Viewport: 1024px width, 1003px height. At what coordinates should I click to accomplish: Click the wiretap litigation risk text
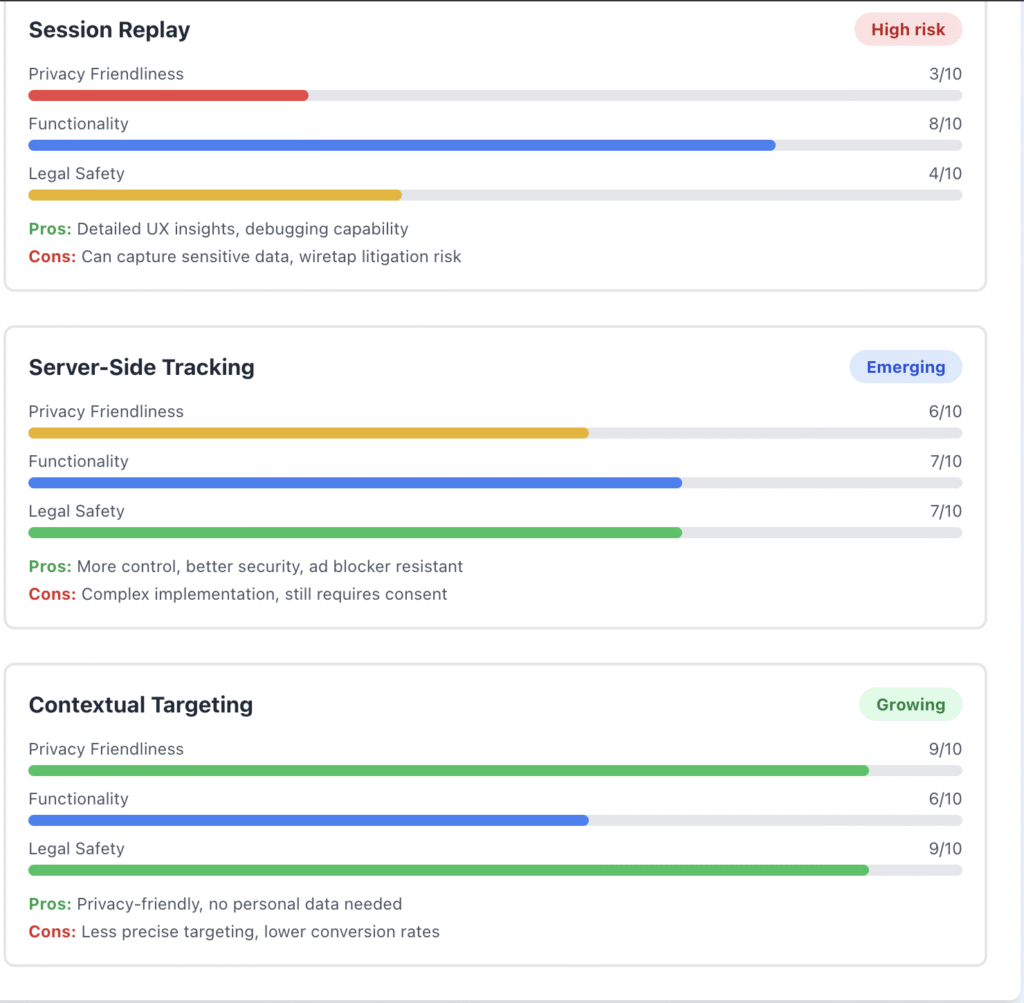381,256
